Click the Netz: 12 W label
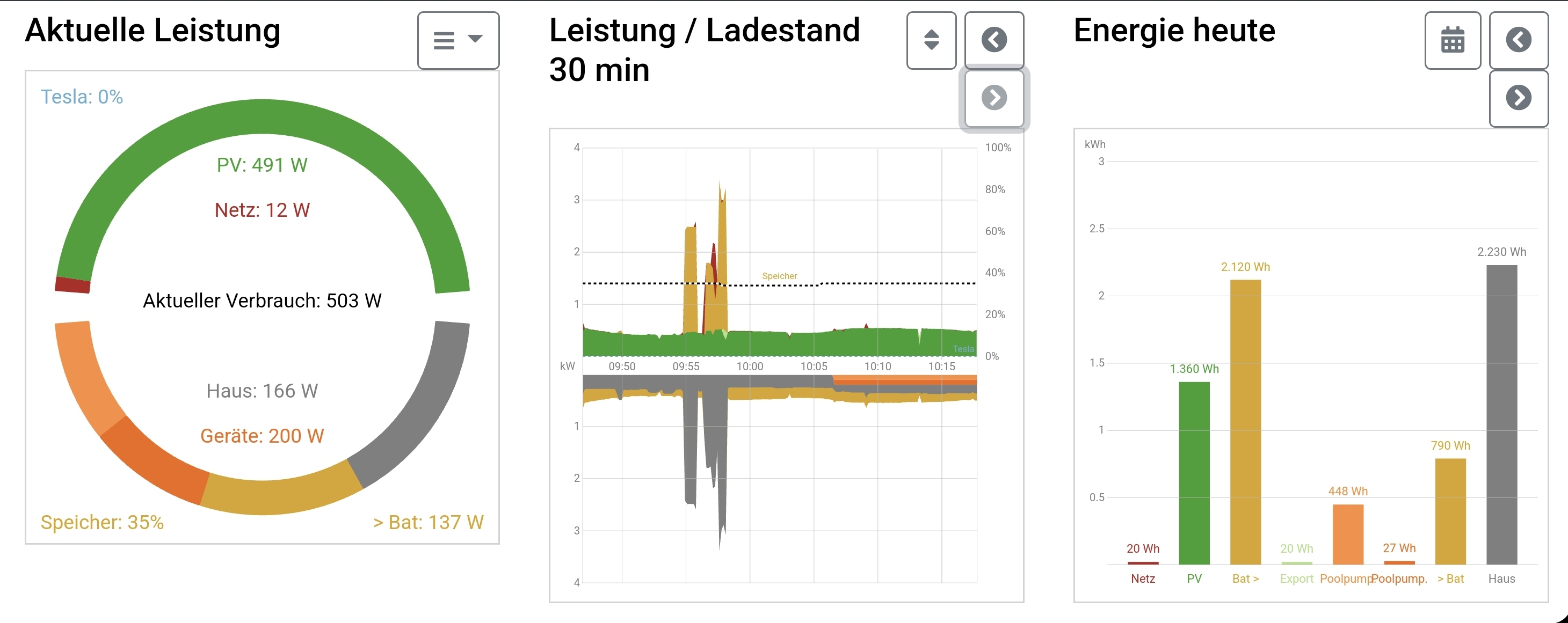Image resolution: width=1568 pixels, height=623 pixels. pyautogui.click(x=262, y=210)
